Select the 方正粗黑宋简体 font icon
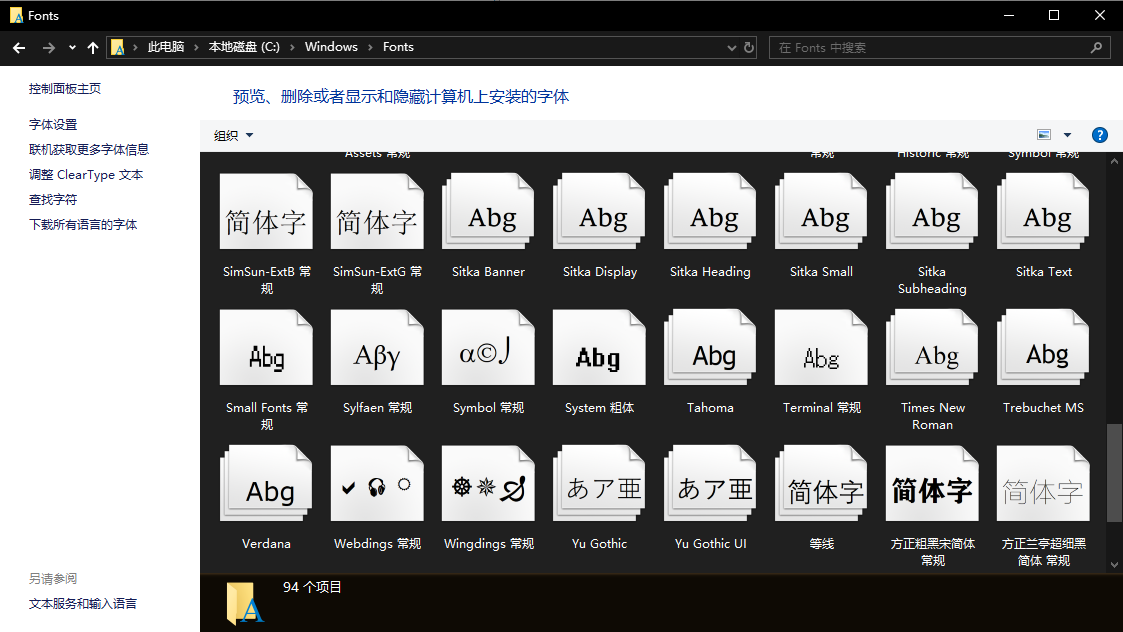This screenshot has height=632, width=1123. (932, 484)
